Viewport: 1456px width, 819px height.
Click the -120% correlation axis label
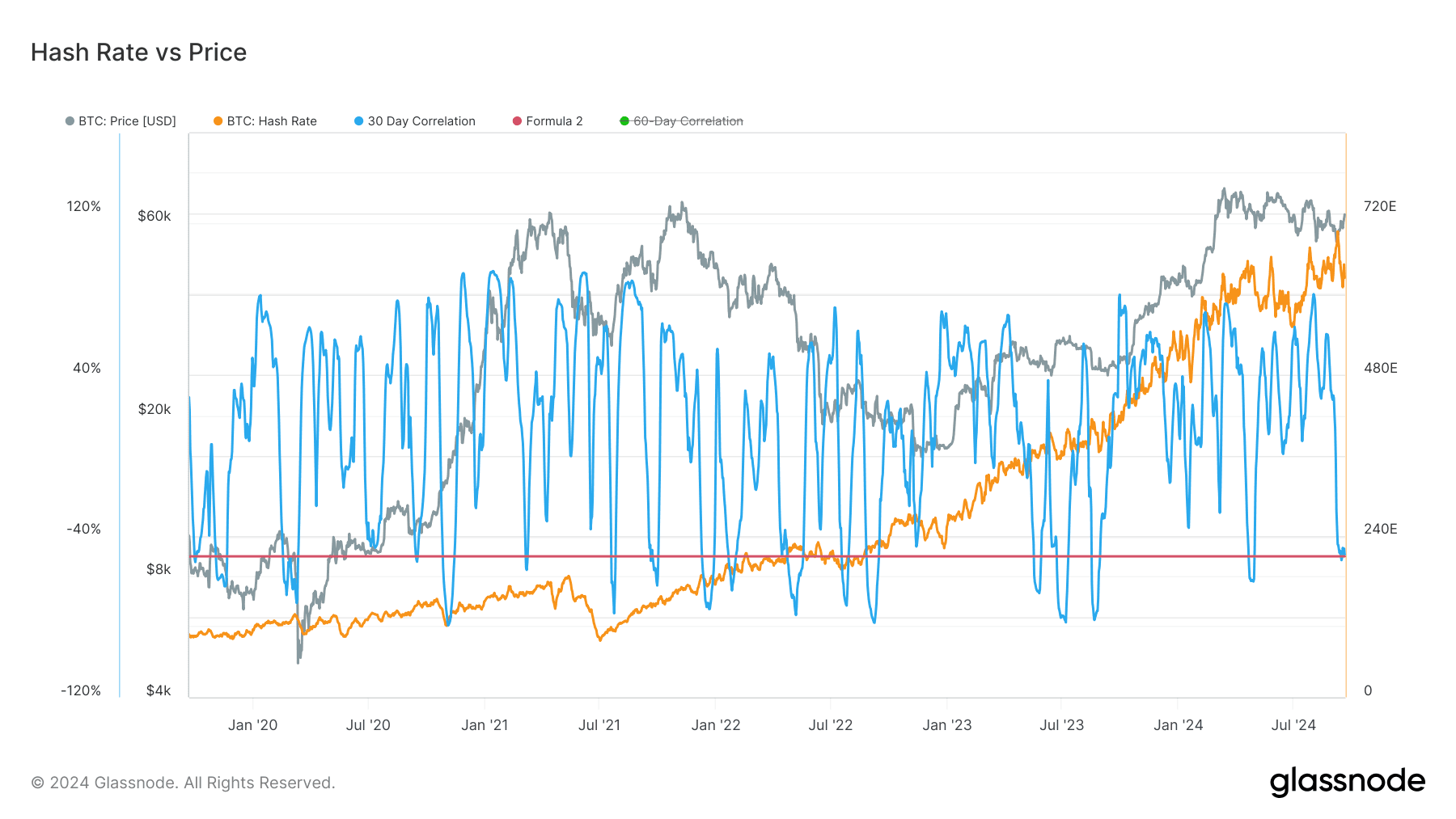click(81, 690)
